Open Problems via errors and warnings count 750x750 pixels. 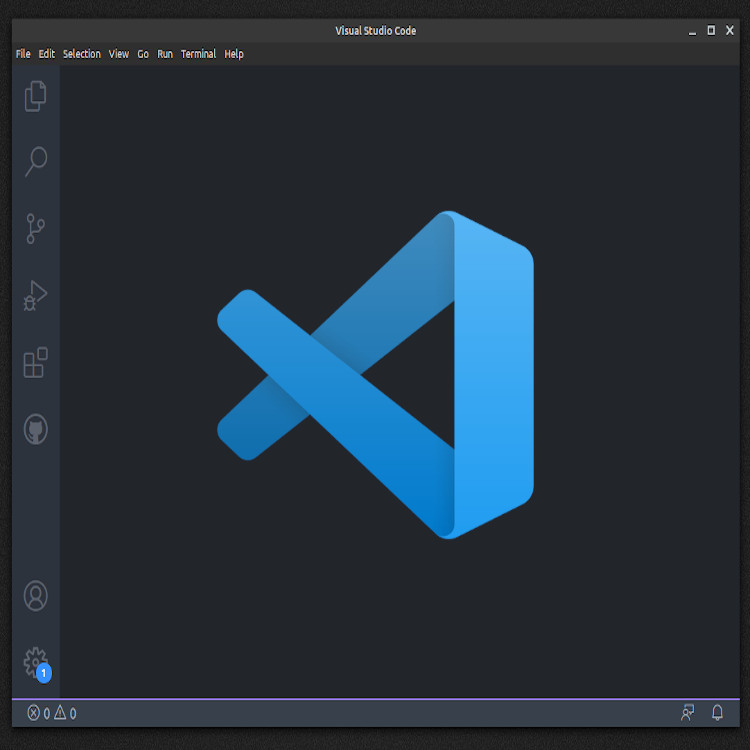[x=52, y=713]
